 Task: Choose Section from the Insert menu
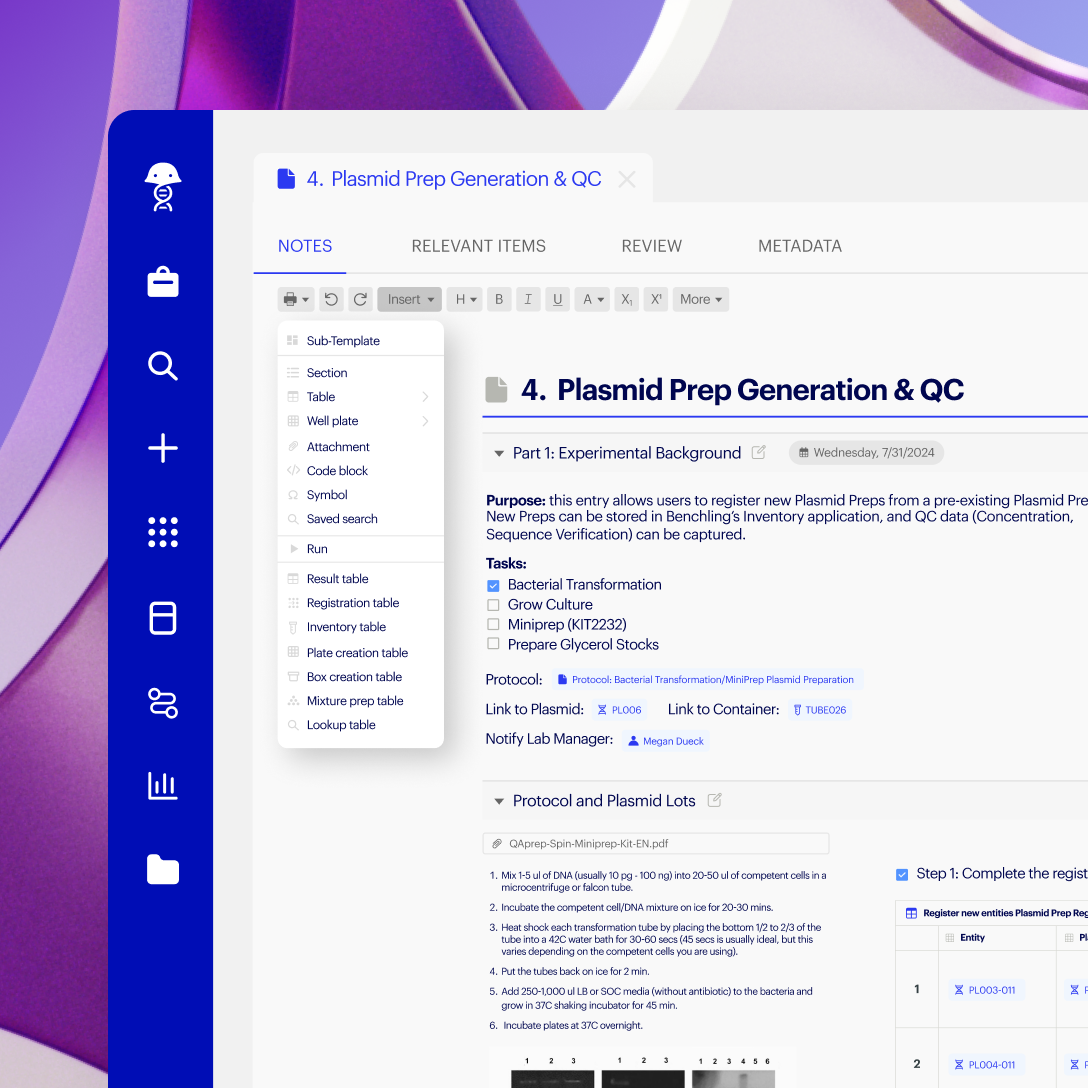(361, 373)
